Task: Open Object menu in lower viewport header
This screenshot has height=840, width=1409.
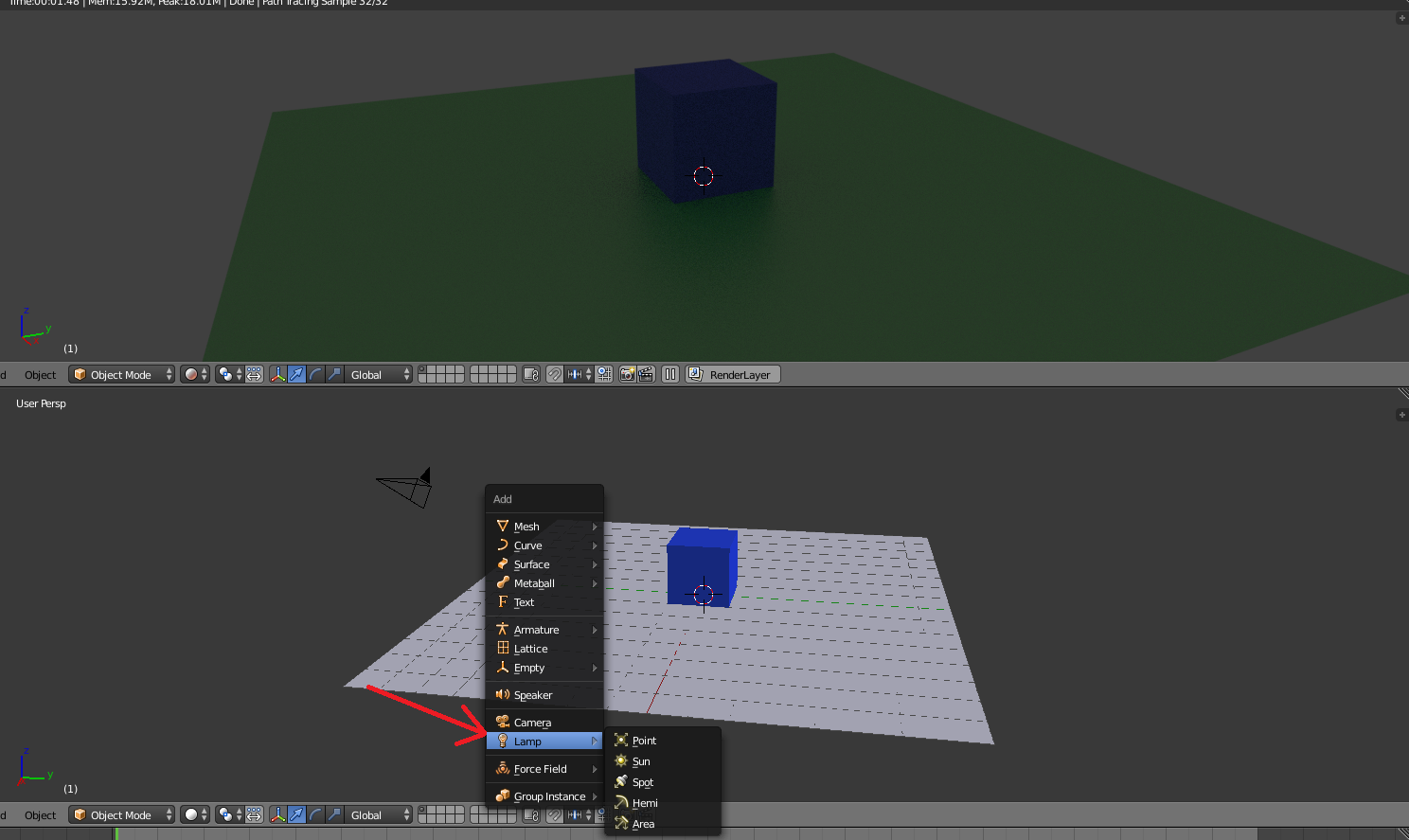Action: (x=40, y=815)
